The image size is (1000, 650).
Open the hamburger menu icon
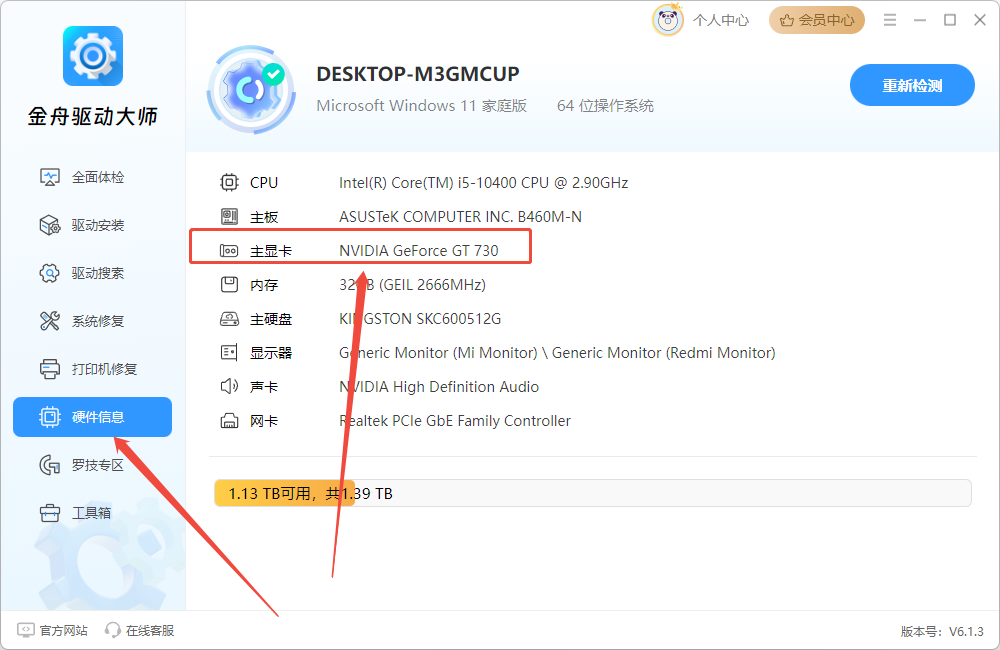click(890, 20)
